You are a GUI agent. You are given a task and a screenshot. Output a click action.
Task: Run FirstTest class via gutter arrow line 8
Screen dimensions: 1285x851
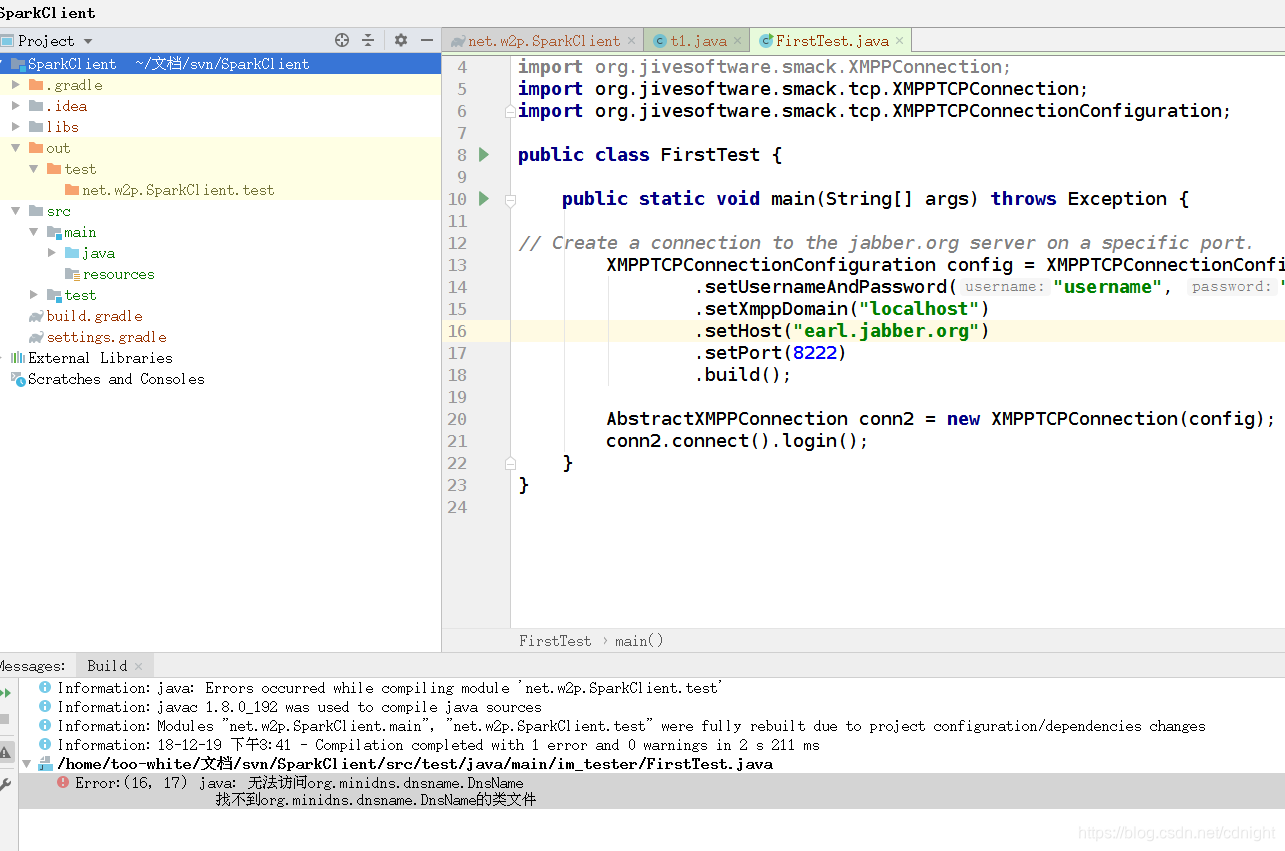484,154
